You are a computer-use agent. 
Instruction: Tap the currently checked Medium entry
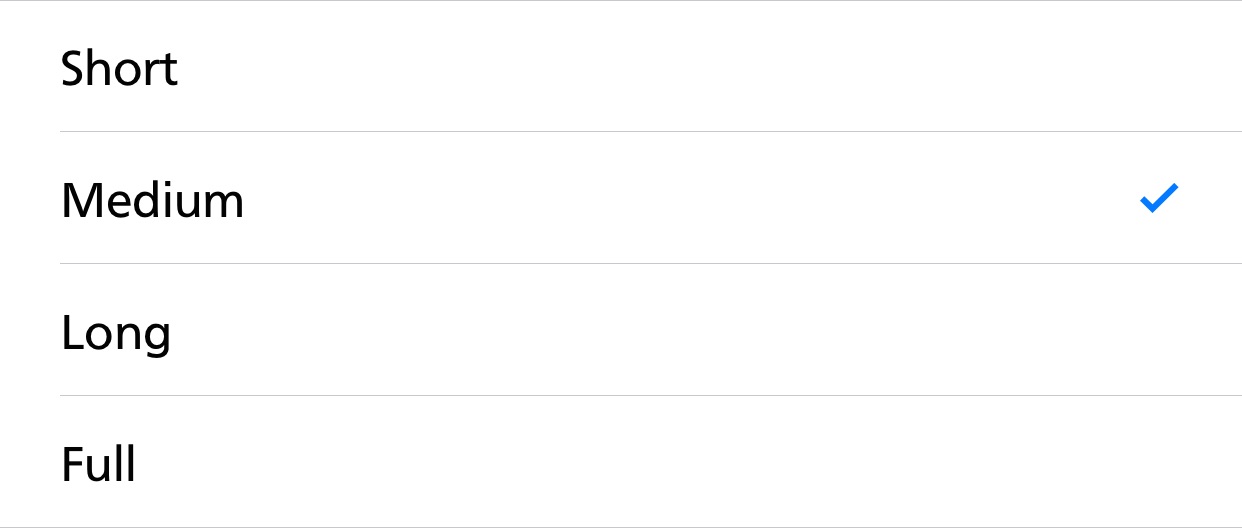(621, 198)
